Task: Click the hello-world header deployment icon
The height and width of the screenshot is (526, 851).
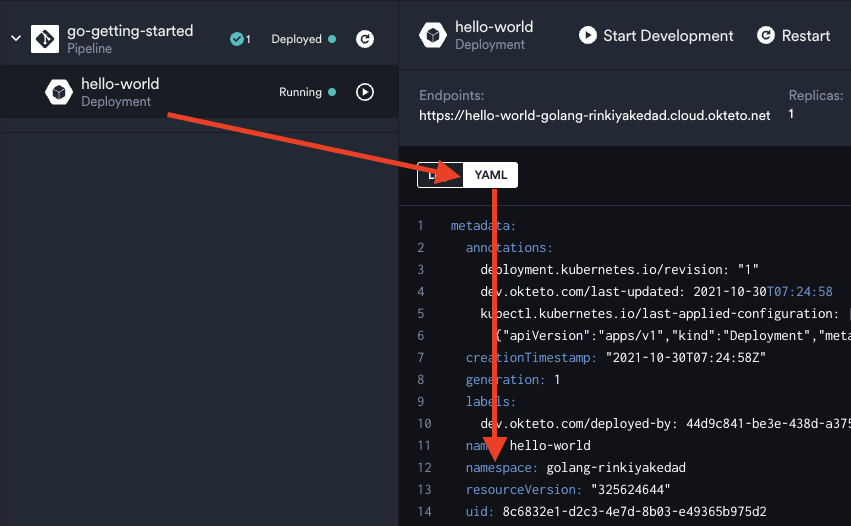Action: 433,35
